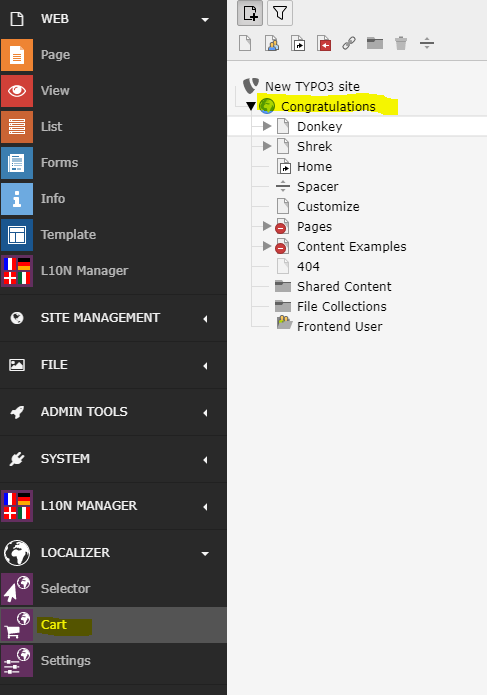Expand the ADMIN TOOLS module group
The width and height of the screenshot is (487, 695).
(x=113, y=412)
